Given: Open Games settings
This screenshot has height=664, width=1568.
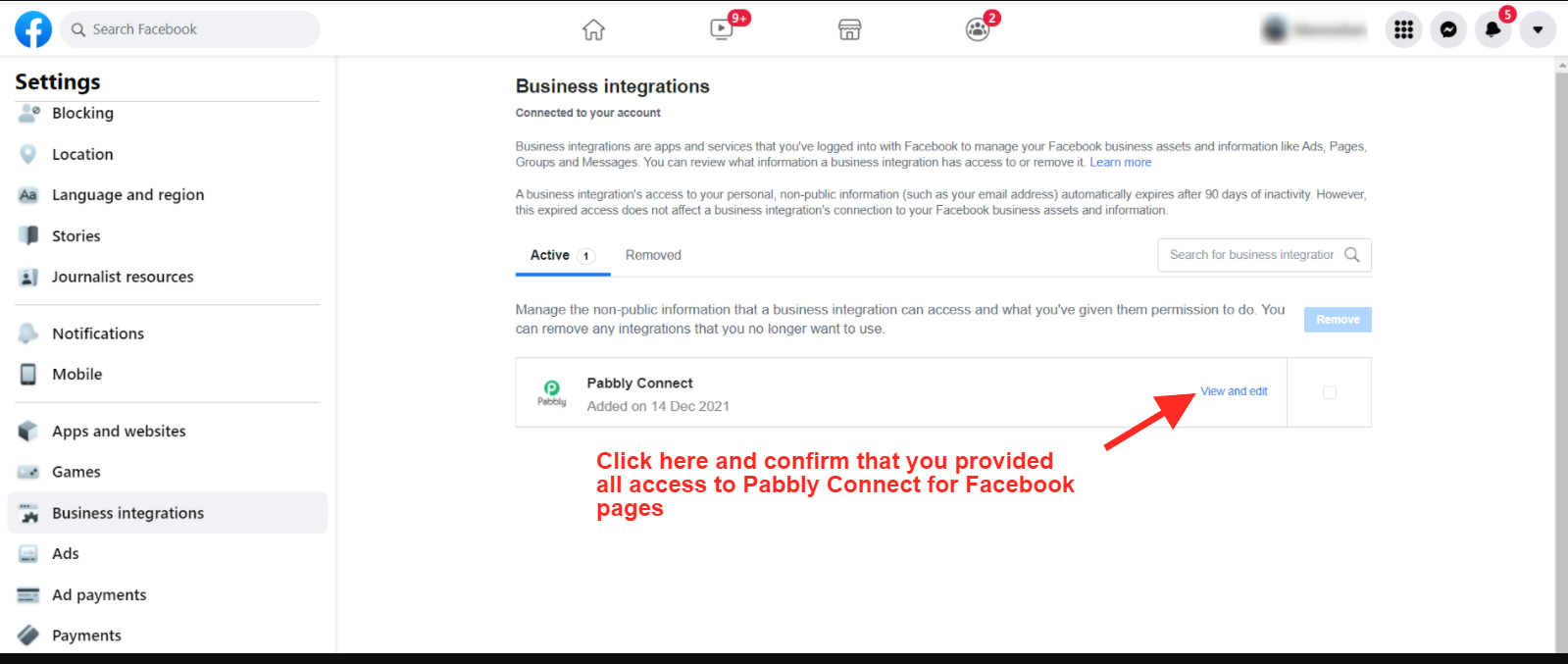Looking at the screenshot, I should pyautogui.click(x=168, y=472).
